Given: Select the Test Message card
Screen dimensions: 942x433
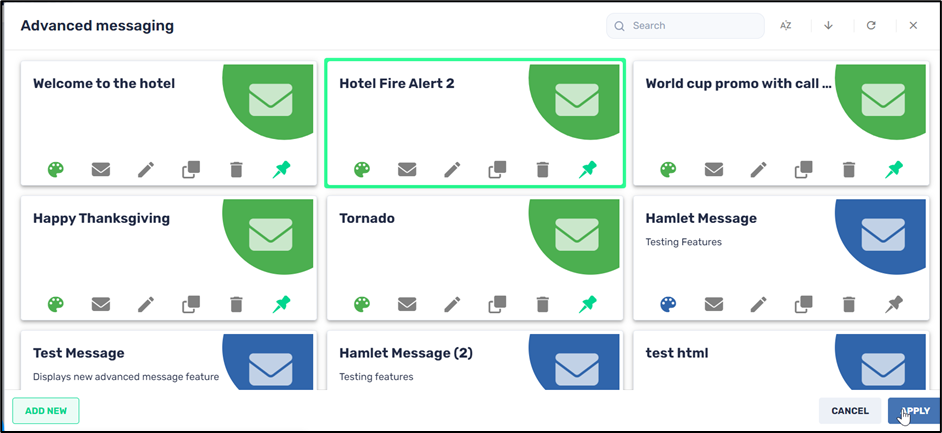Looking at the screenshot, I should (169, 360).
